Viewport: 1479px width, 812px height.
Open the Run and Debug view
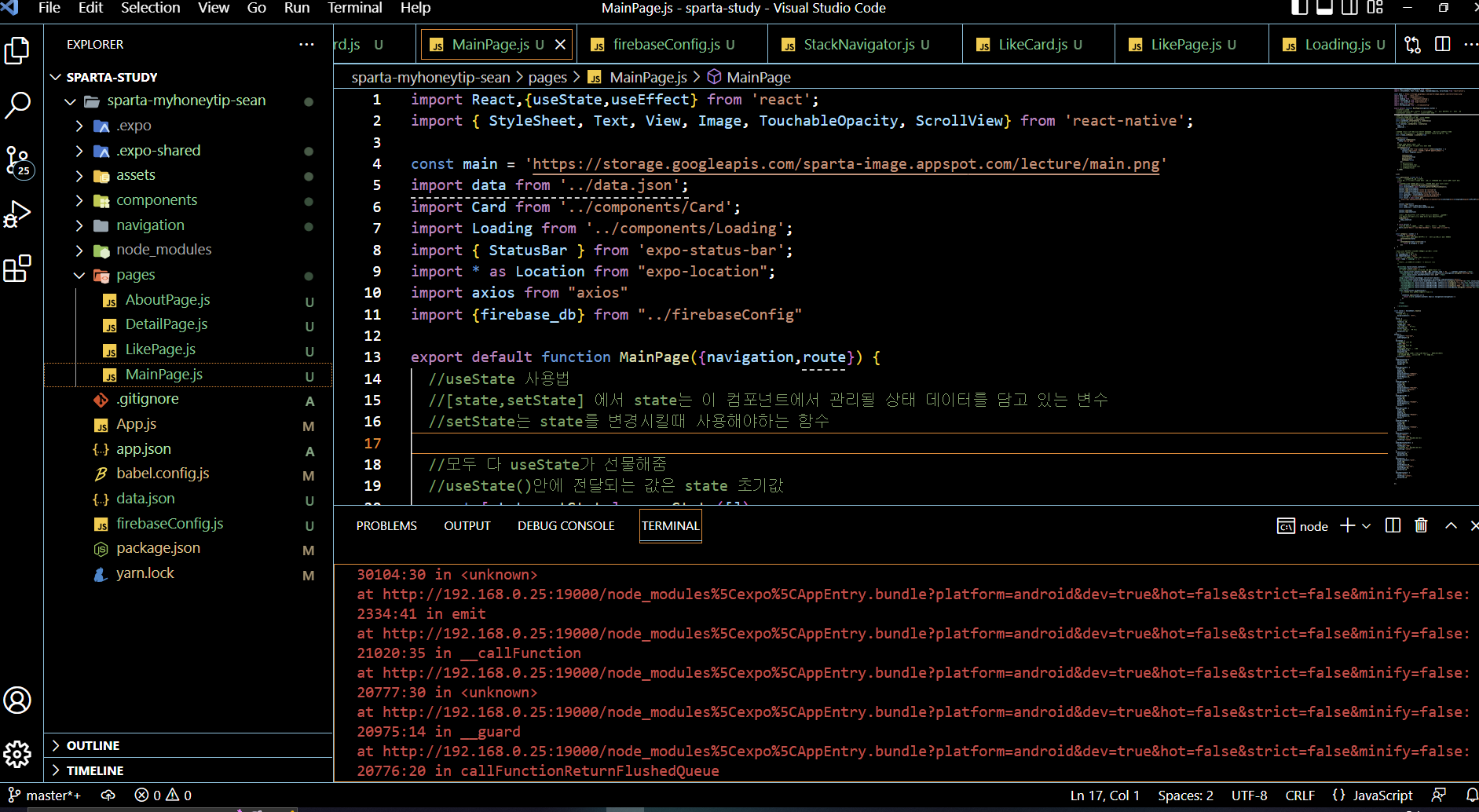click(x=17, y=214)
